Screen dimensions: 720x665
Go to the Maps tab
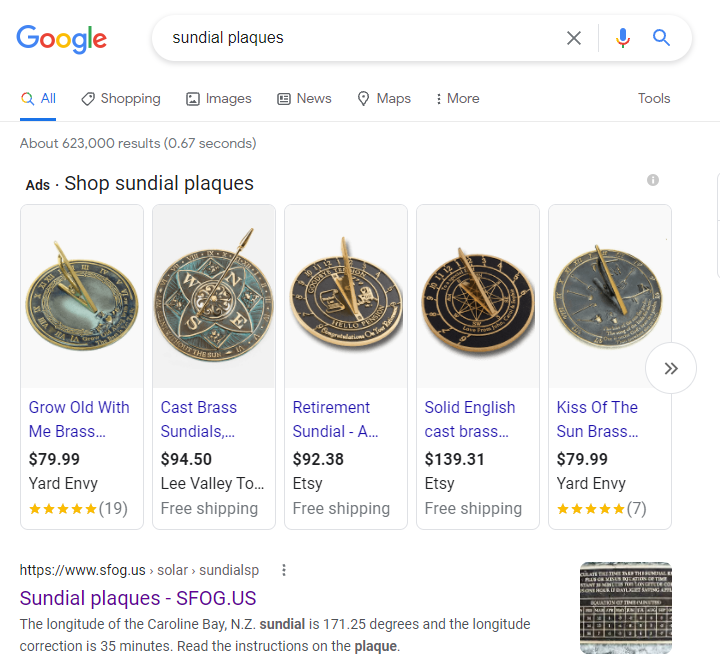(x=384, y=98)
